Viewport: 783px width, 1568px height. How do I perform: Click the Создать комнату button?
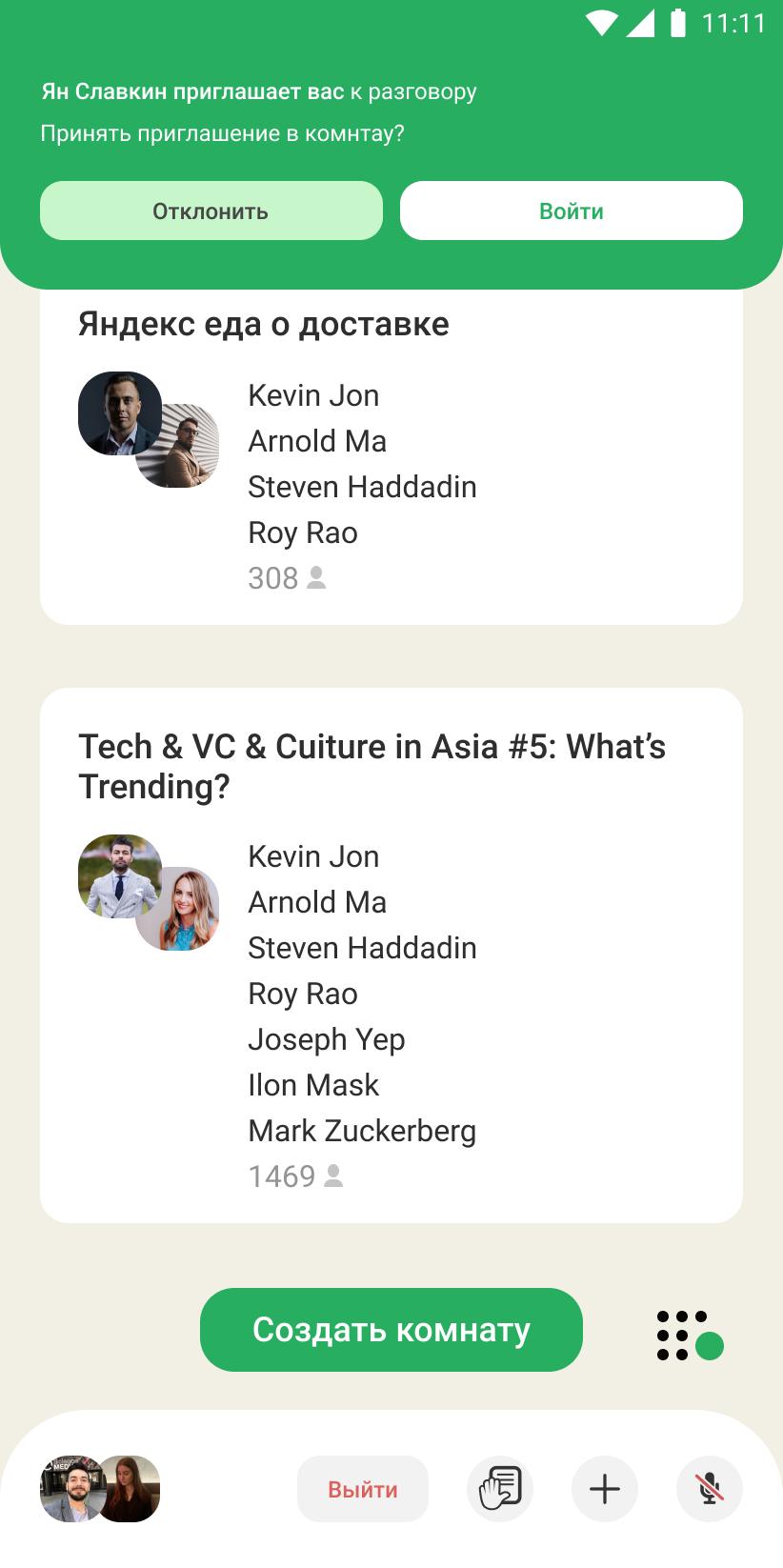pyautogui.click(x=391, y=1330)
